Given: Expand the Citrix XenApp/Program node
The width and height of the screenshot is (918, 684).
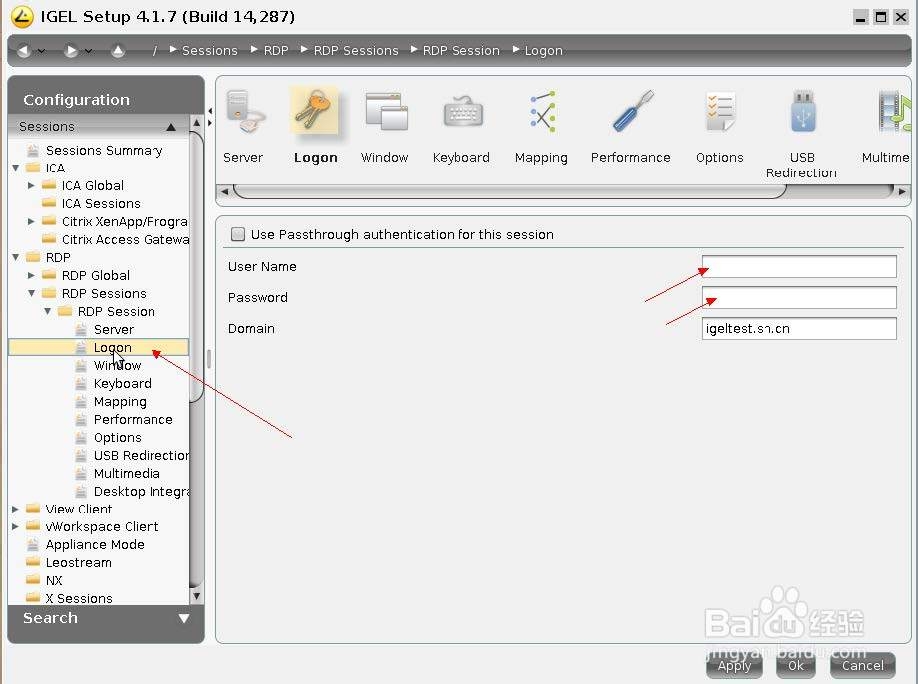Looking at the screenshot, I should click(x=31, y=221).
